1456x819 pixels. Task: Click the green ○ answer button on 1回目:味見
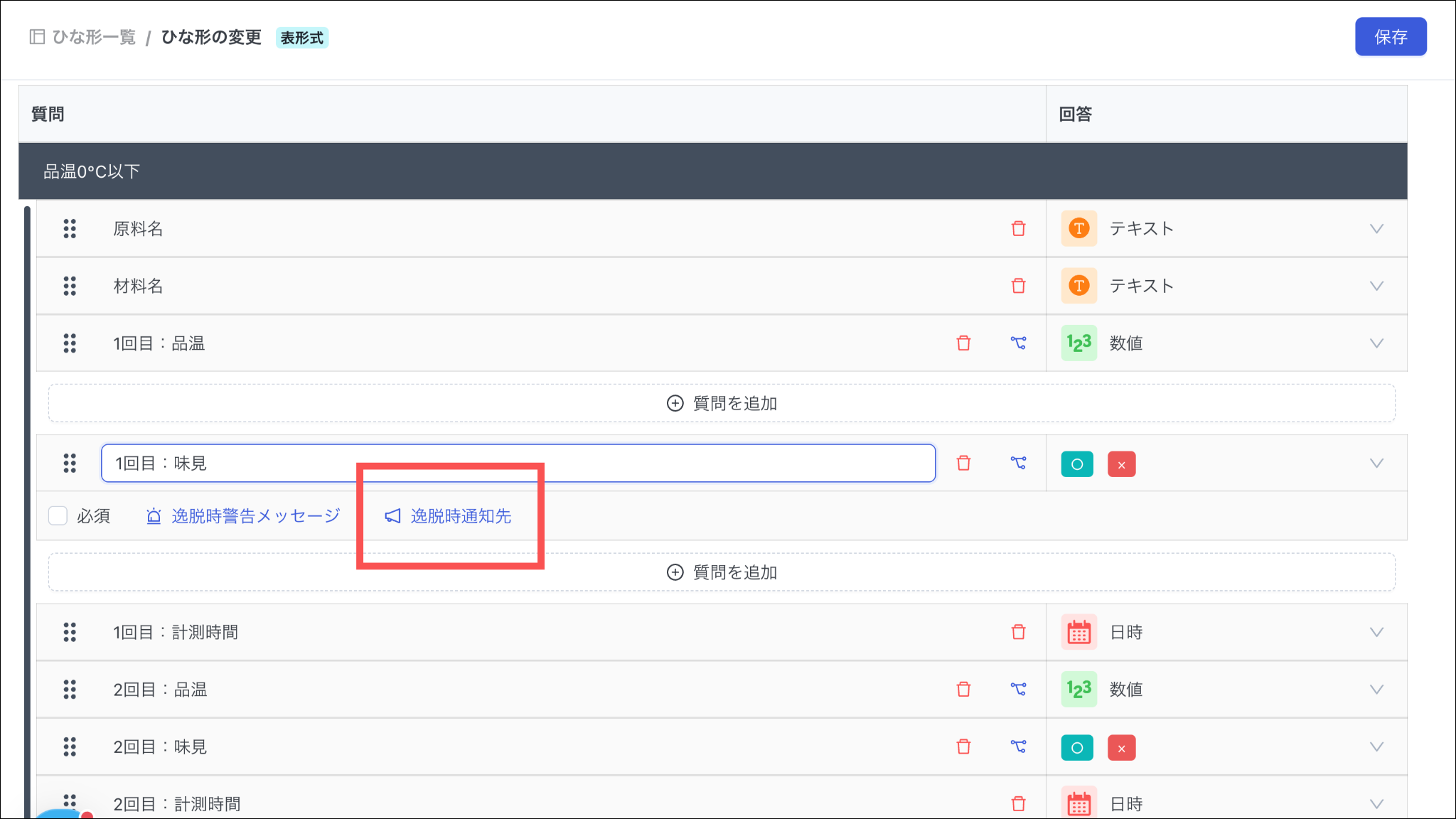pos(1077,464)
